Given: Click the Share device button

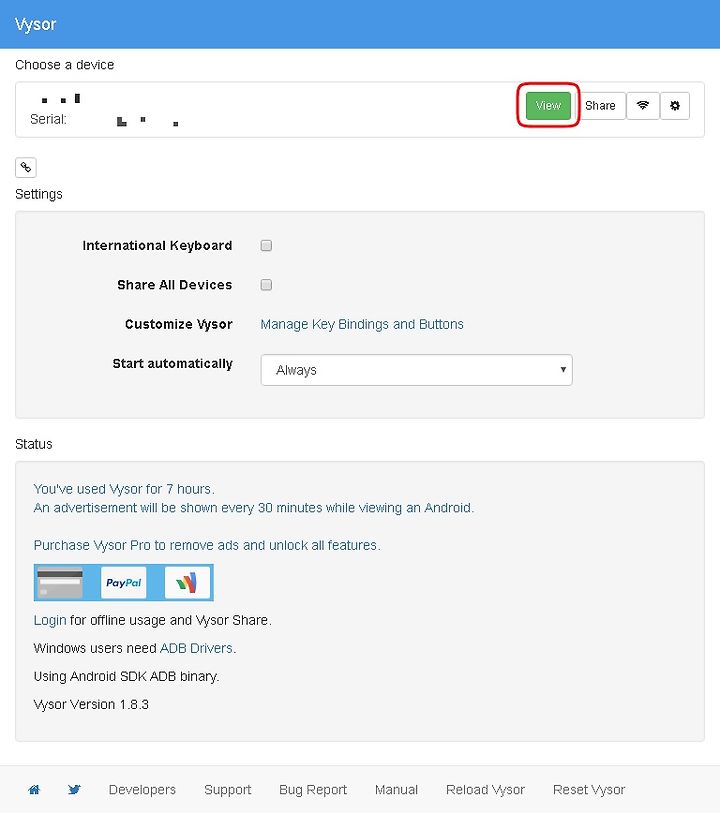Looking at the screenshot, I should 600,106.
